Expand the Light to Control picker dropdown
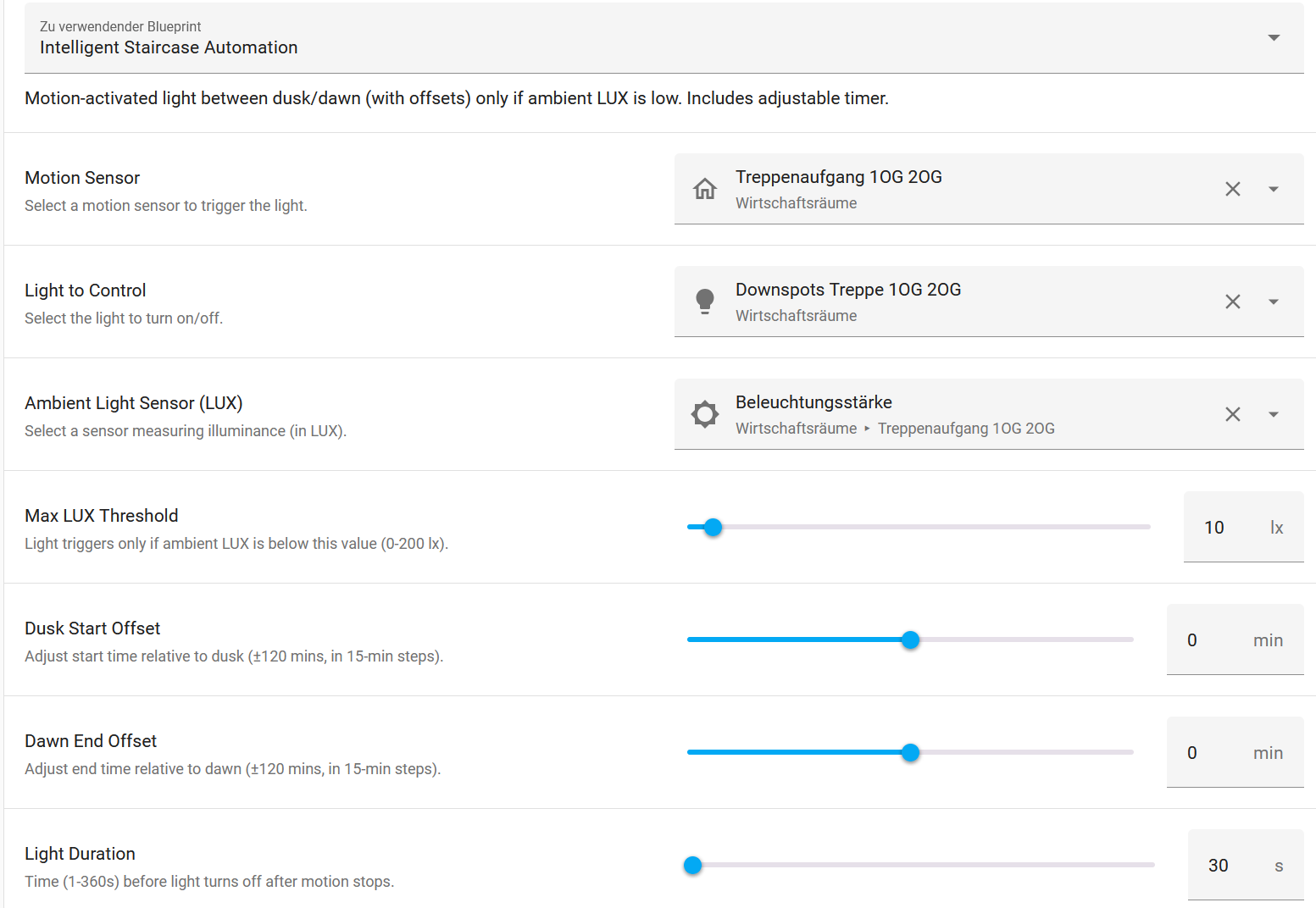Screen dimensions: 1316x908 [x=1274, y=302]
